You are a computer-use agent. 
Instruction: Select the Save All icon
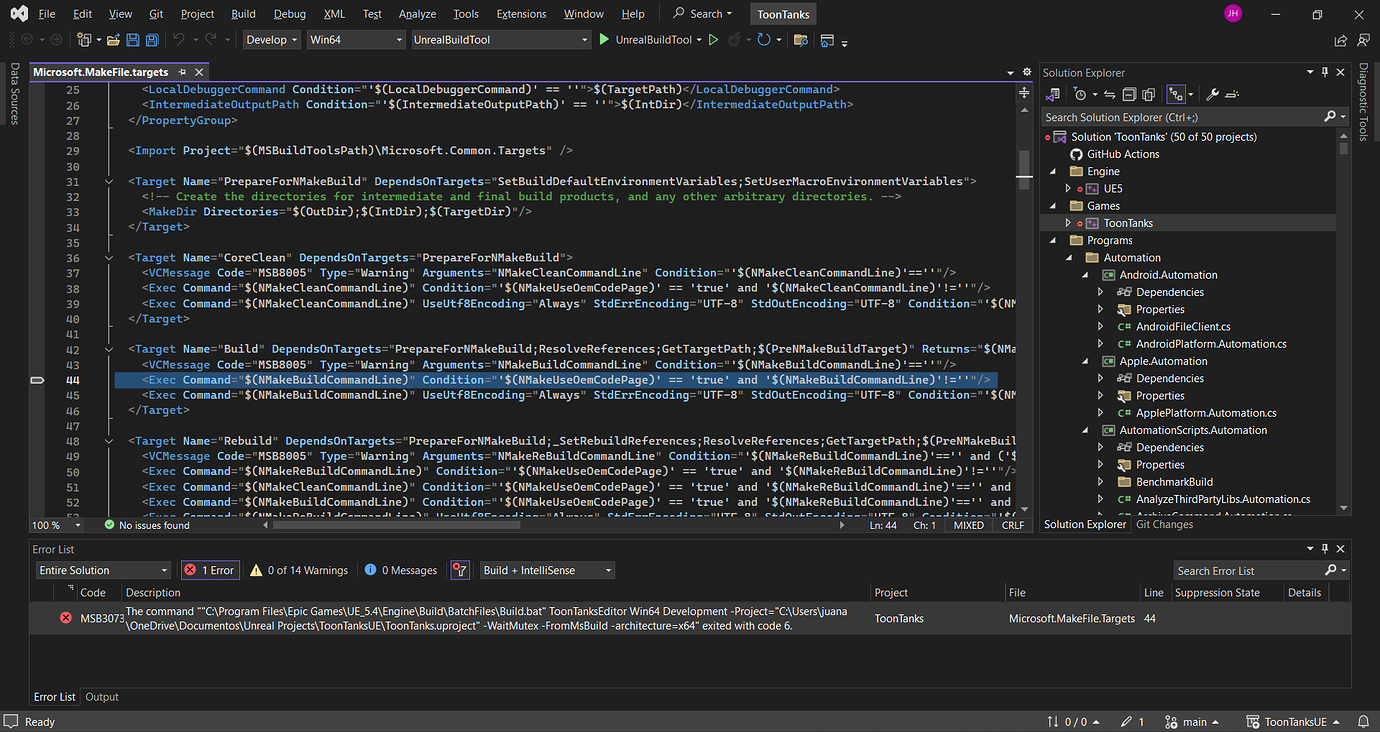click(151, 40)
